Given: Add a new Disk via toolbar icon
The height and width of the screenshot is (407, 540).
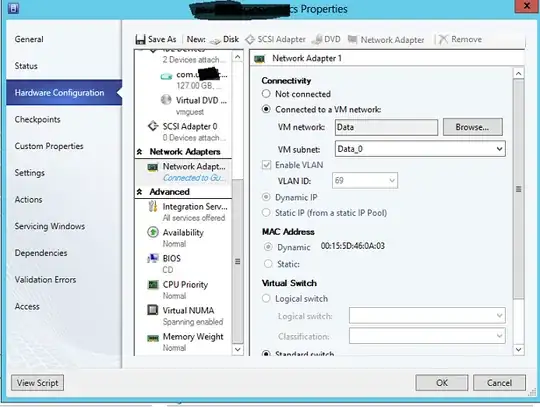Looking at the screenshot, I should (215, 41).
